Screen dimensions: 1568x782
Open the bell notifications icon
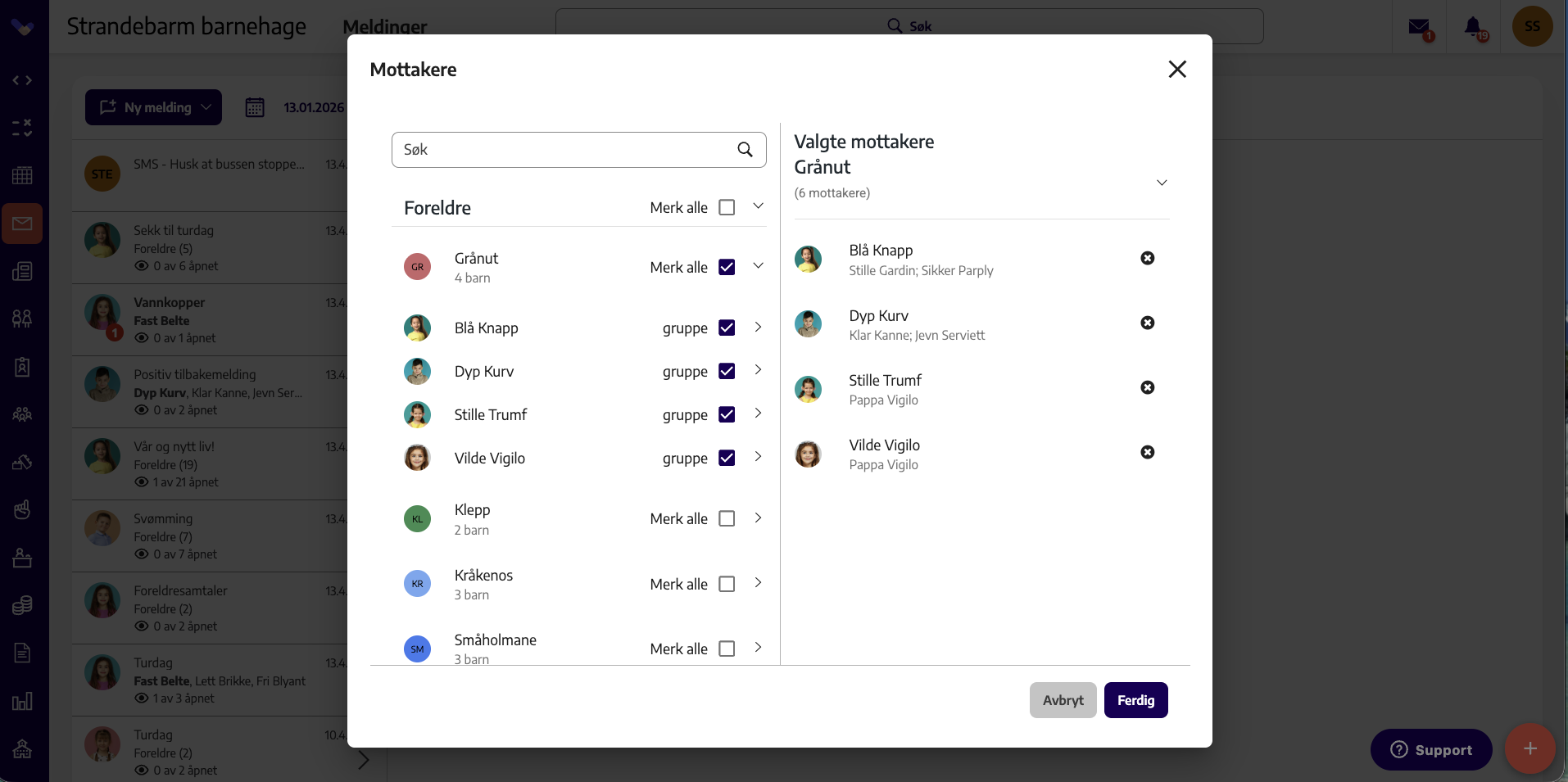[1473, 27]
